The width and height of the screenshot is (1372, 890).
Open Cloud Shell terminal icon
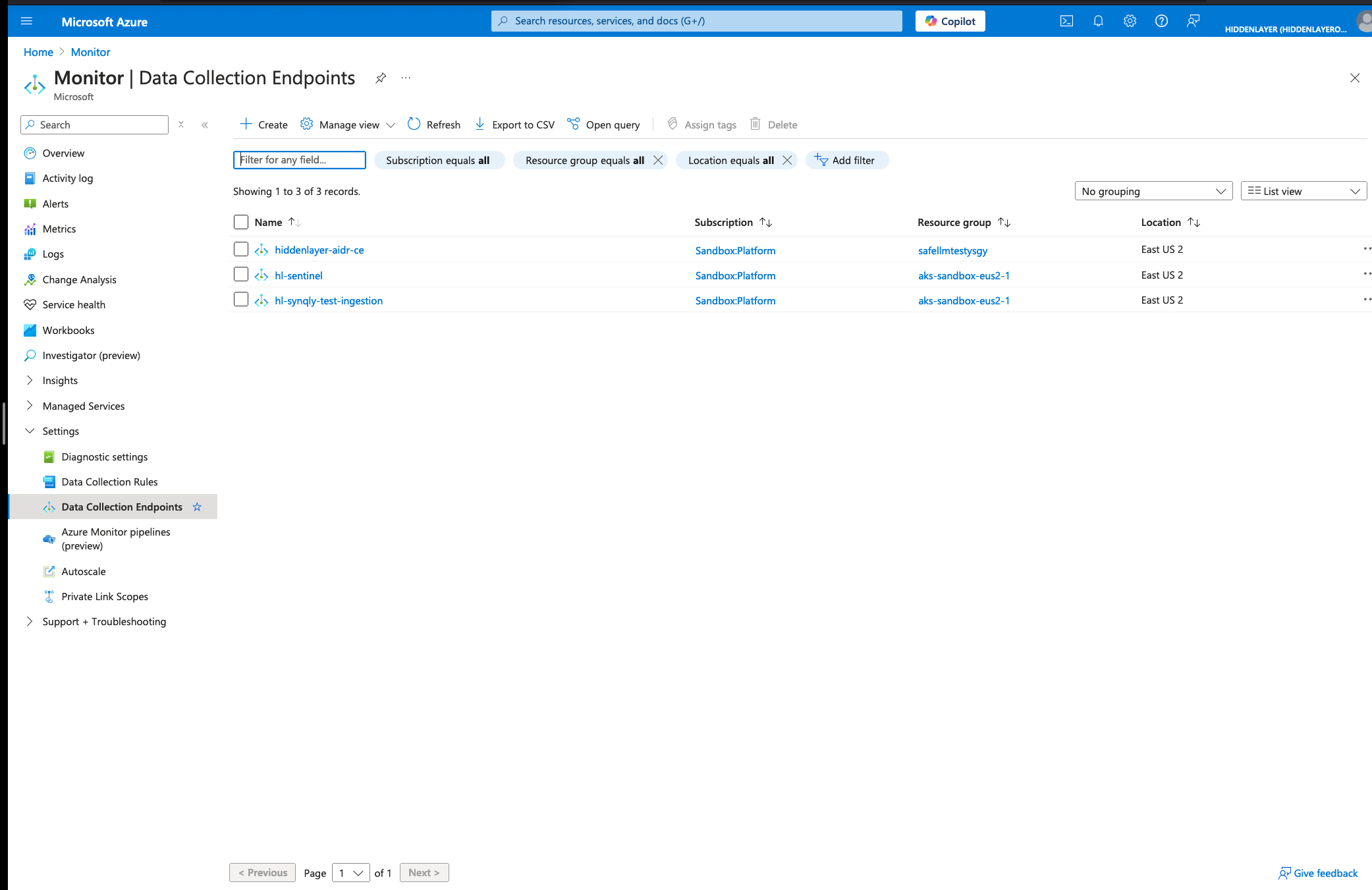(x=1066, y=21)
